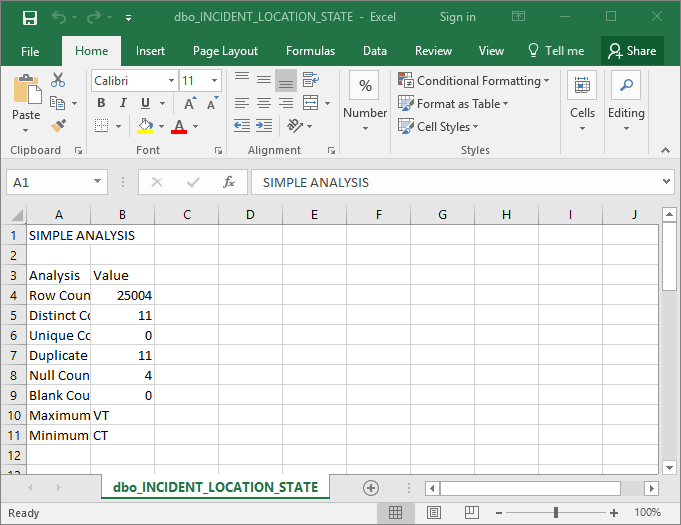Toggle Bold formatting
The height and width of the screenshot is (525, 681).
[101, 103]
